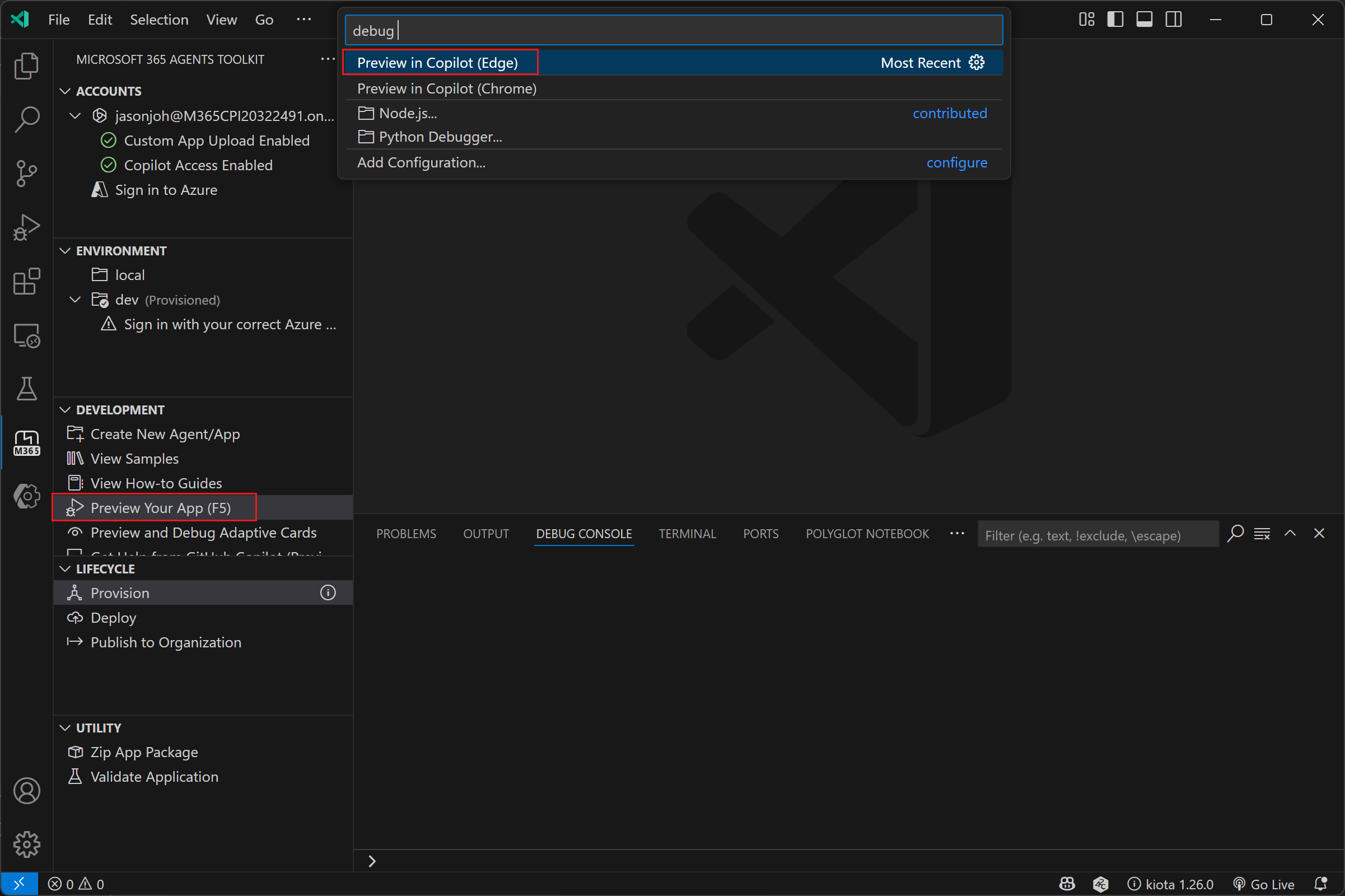Collapse the ACCOUNTS section

[64, 91]
